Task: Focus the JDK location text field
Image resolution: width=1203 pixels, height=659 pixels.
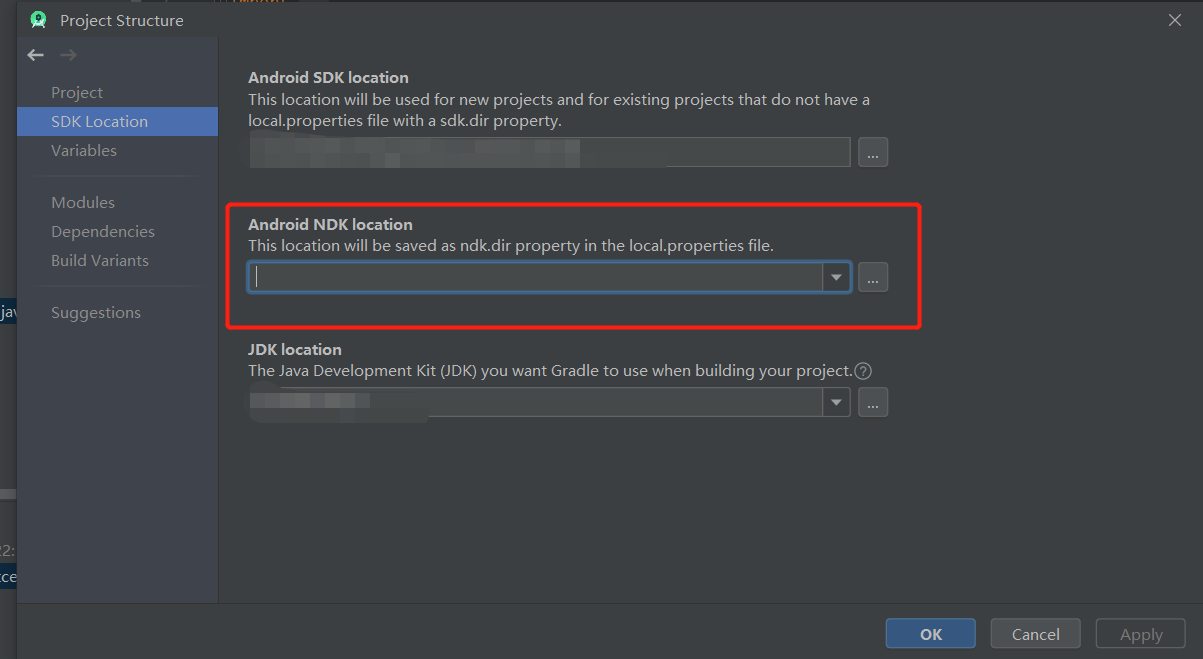Action: pyautogui.click(x=536, y=402)
